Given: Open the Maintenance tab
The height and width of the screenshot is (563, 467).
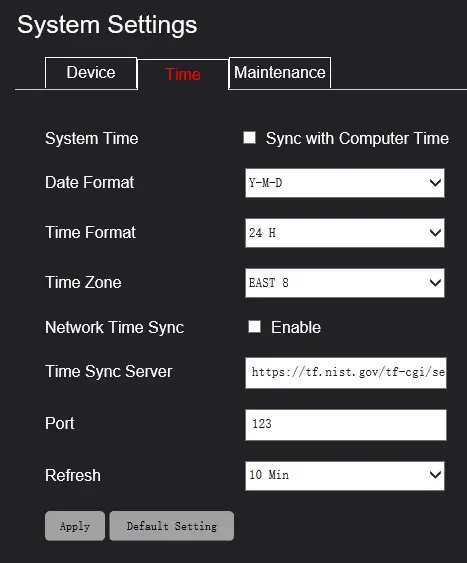Looking at the screenshot, I should (x=280, y=73).
